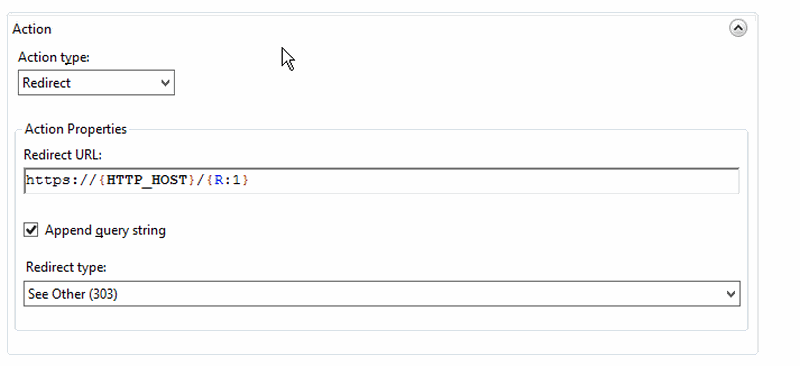Click the Action section header title
The width and height of the screenshot is (800, 366).
(x=32, y=29)
